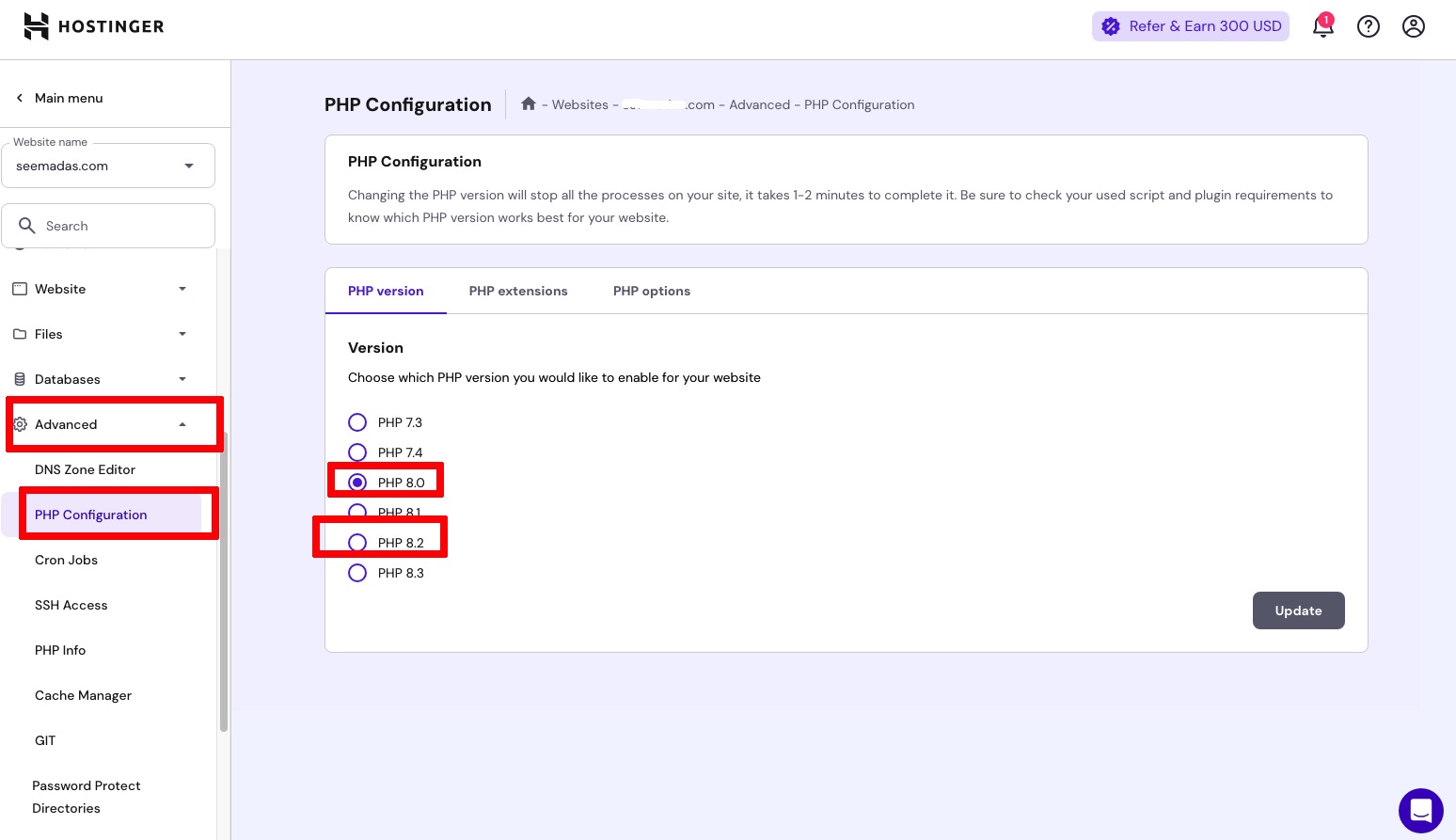Click the Update button

click(1298, 610)
